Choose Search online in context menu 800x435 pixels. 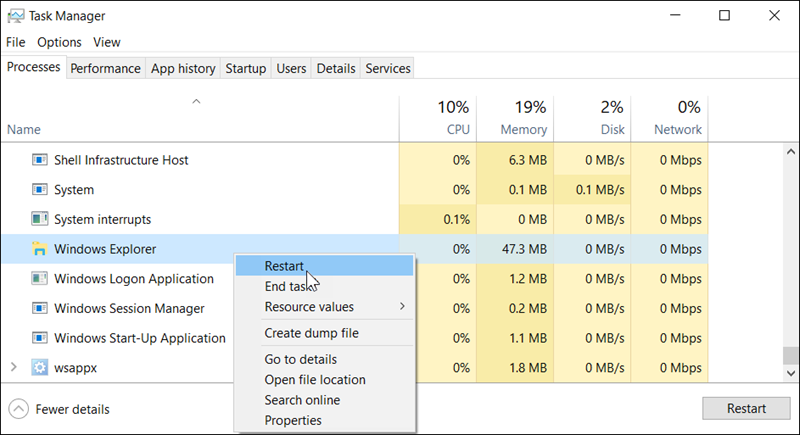[324, 400]
